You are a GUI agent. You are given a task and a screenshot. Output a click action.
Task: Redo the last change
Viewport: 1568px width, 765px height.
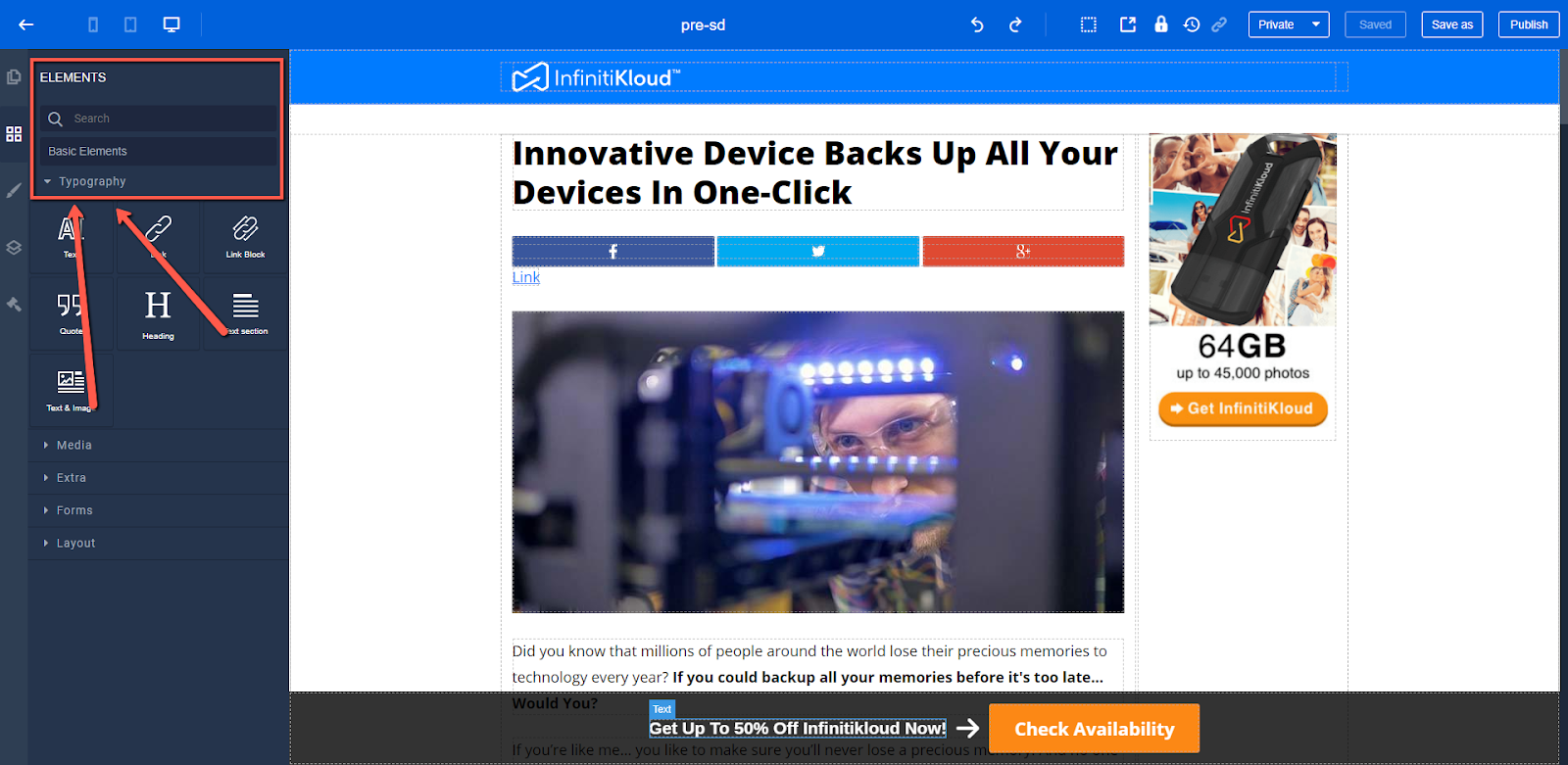(x=1015, y=24)
